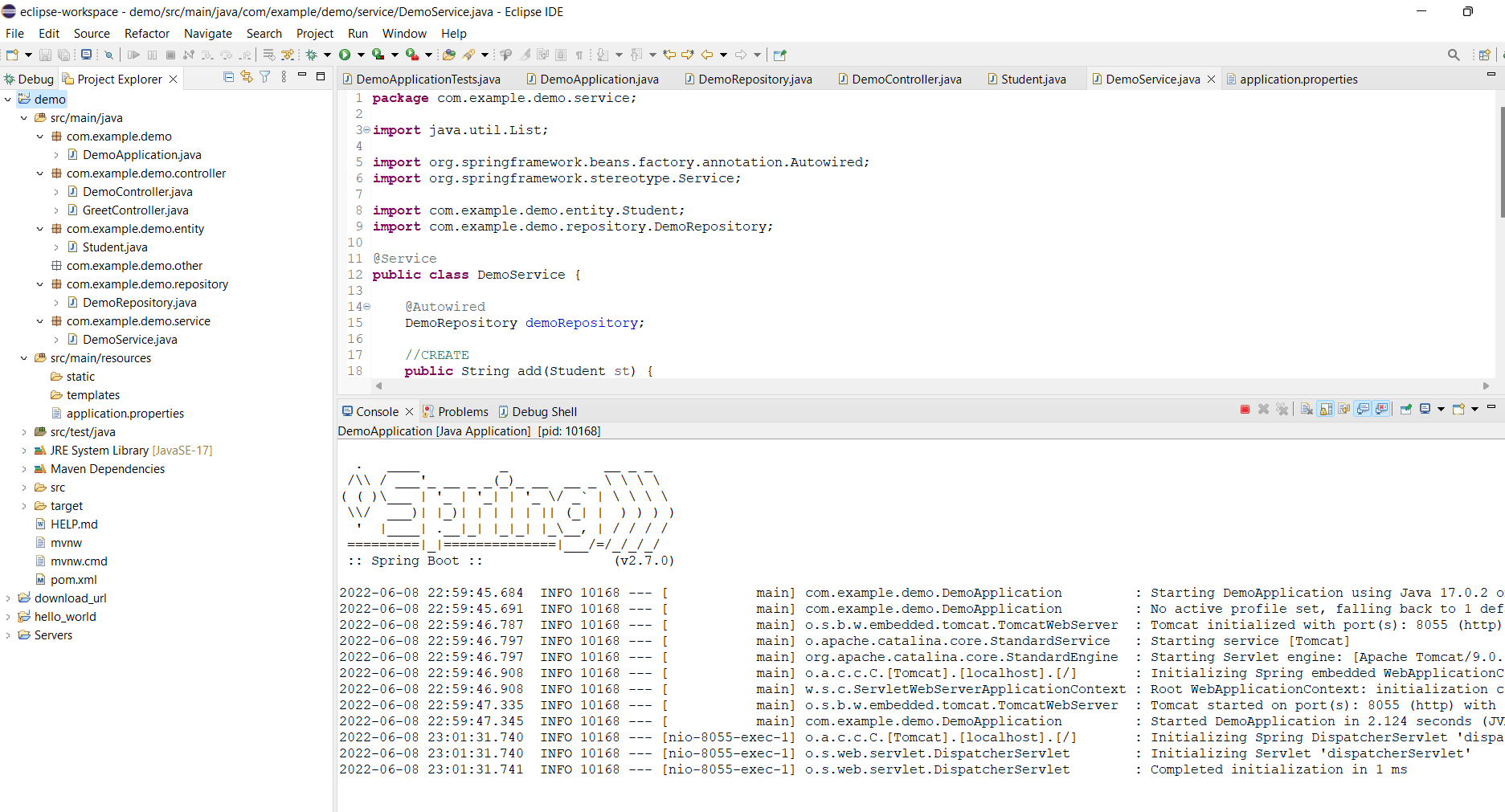Open the Problems tab
Image resolution: width=1505 pixels, height=812 pixels.
[456, 412]
